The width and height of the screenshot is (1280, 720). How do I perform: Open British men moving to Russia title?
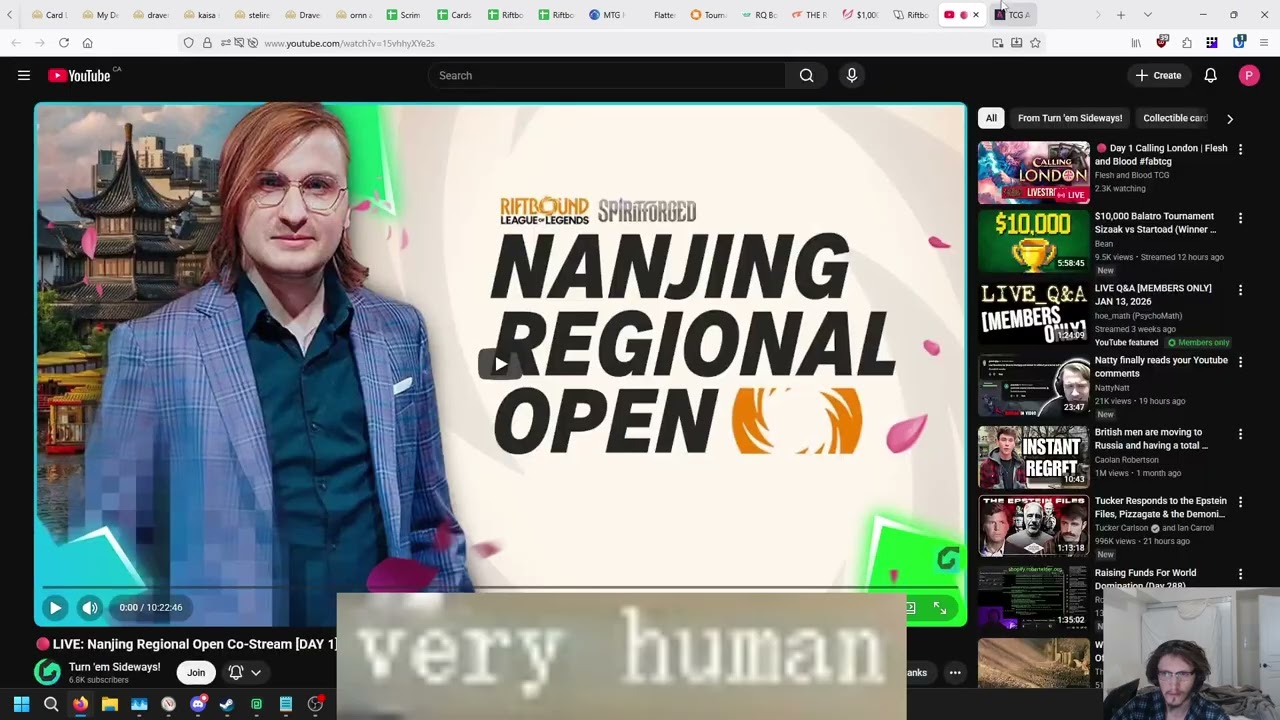pyautogui.click(x=1151, y=439)
